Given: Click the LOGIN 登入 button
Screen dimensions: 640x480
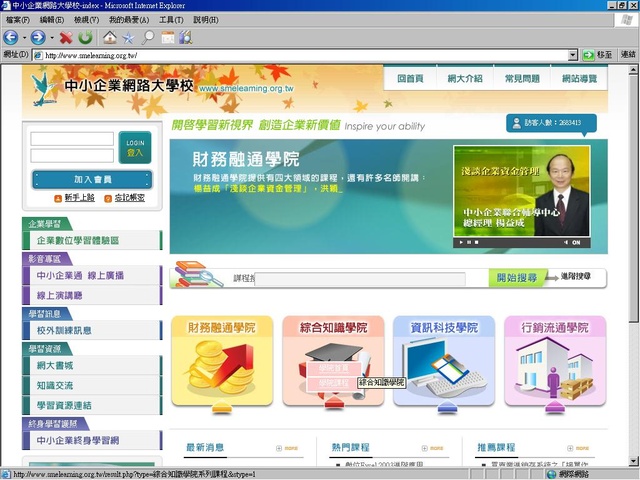Looking at the screenshot, I should pos(135,148).
